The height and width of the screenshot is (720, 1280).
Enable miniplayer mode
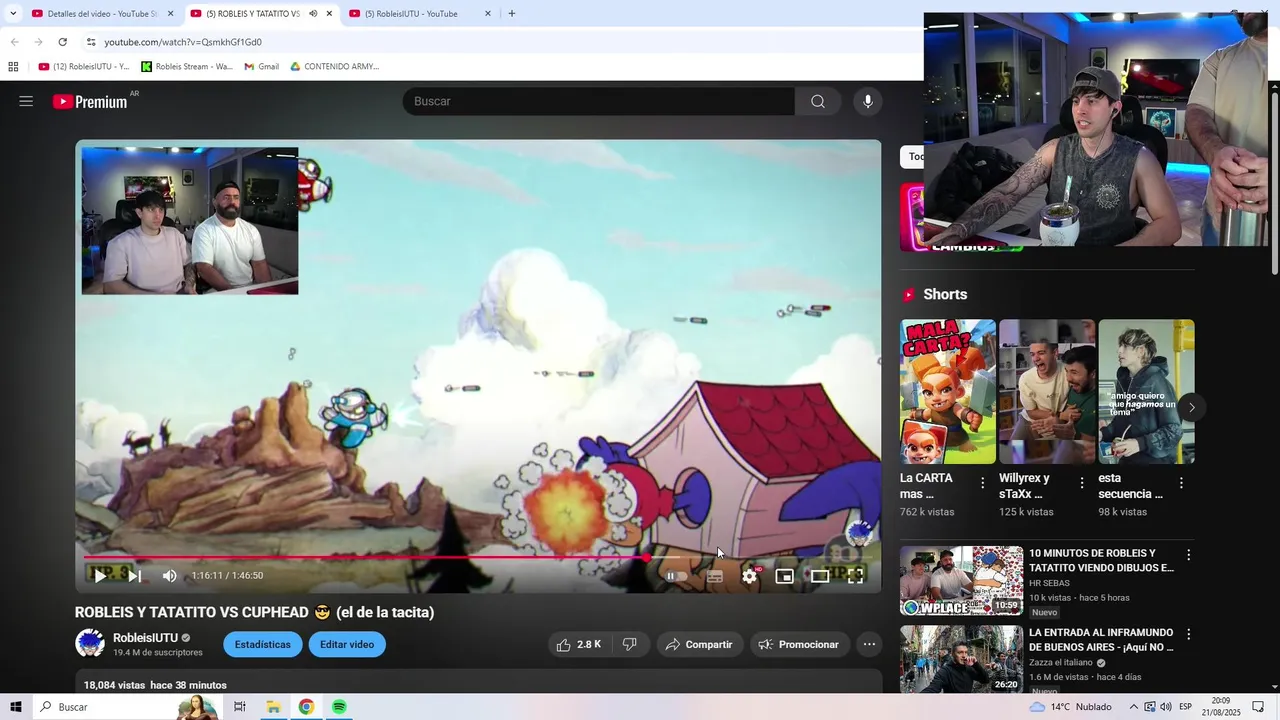coord(785,576)
